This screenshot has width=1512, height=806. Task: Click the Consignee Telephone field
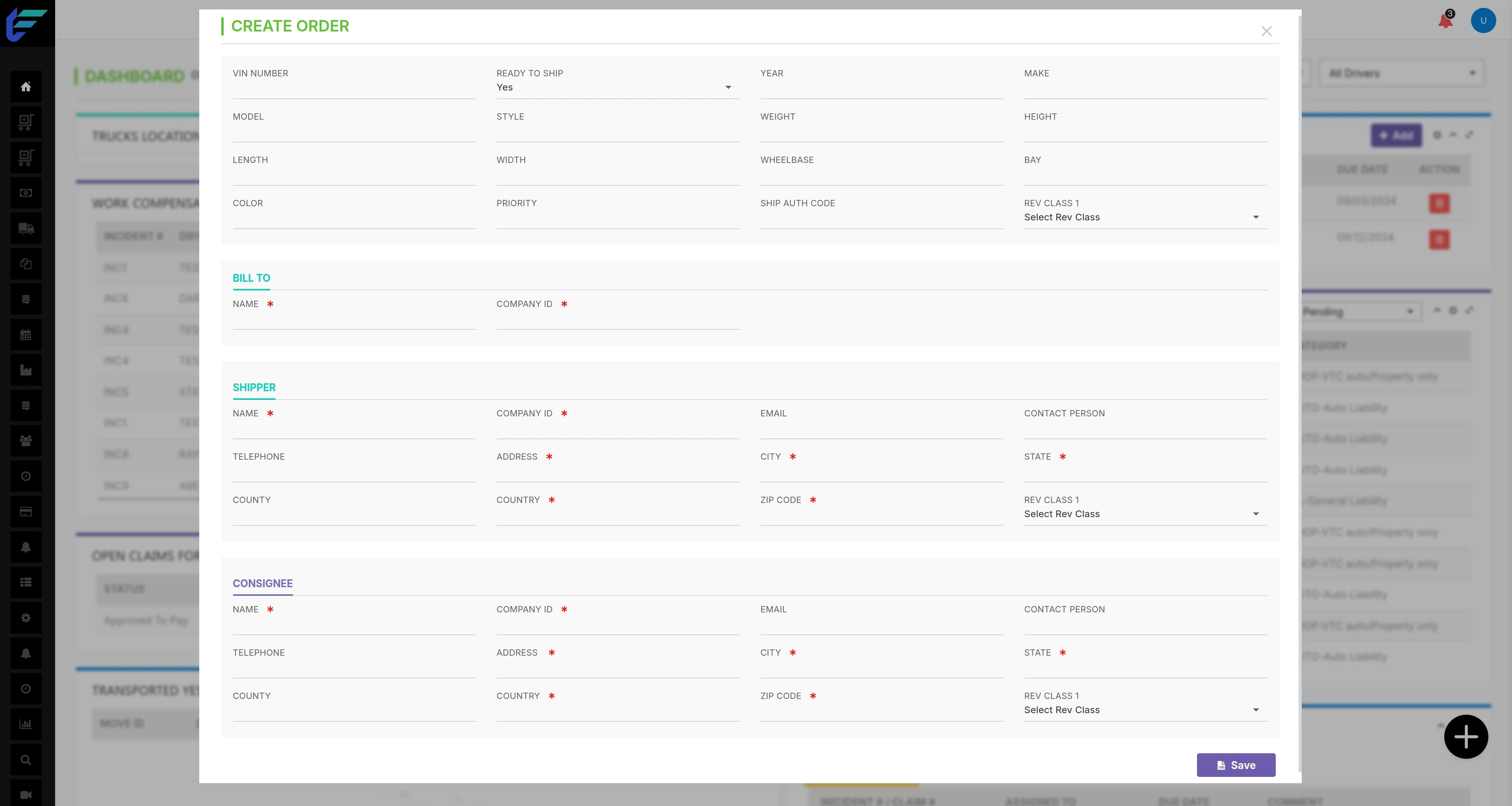pos(354,669)
